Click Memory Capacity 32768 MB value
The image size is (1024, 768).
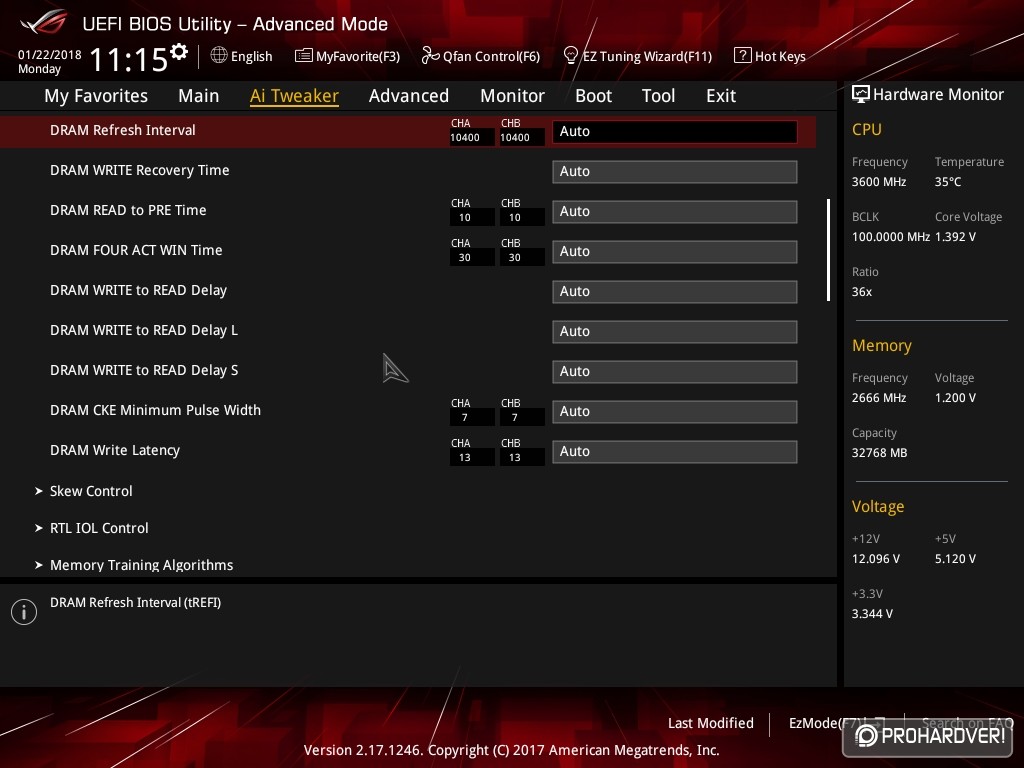click(x=879, y=453)
